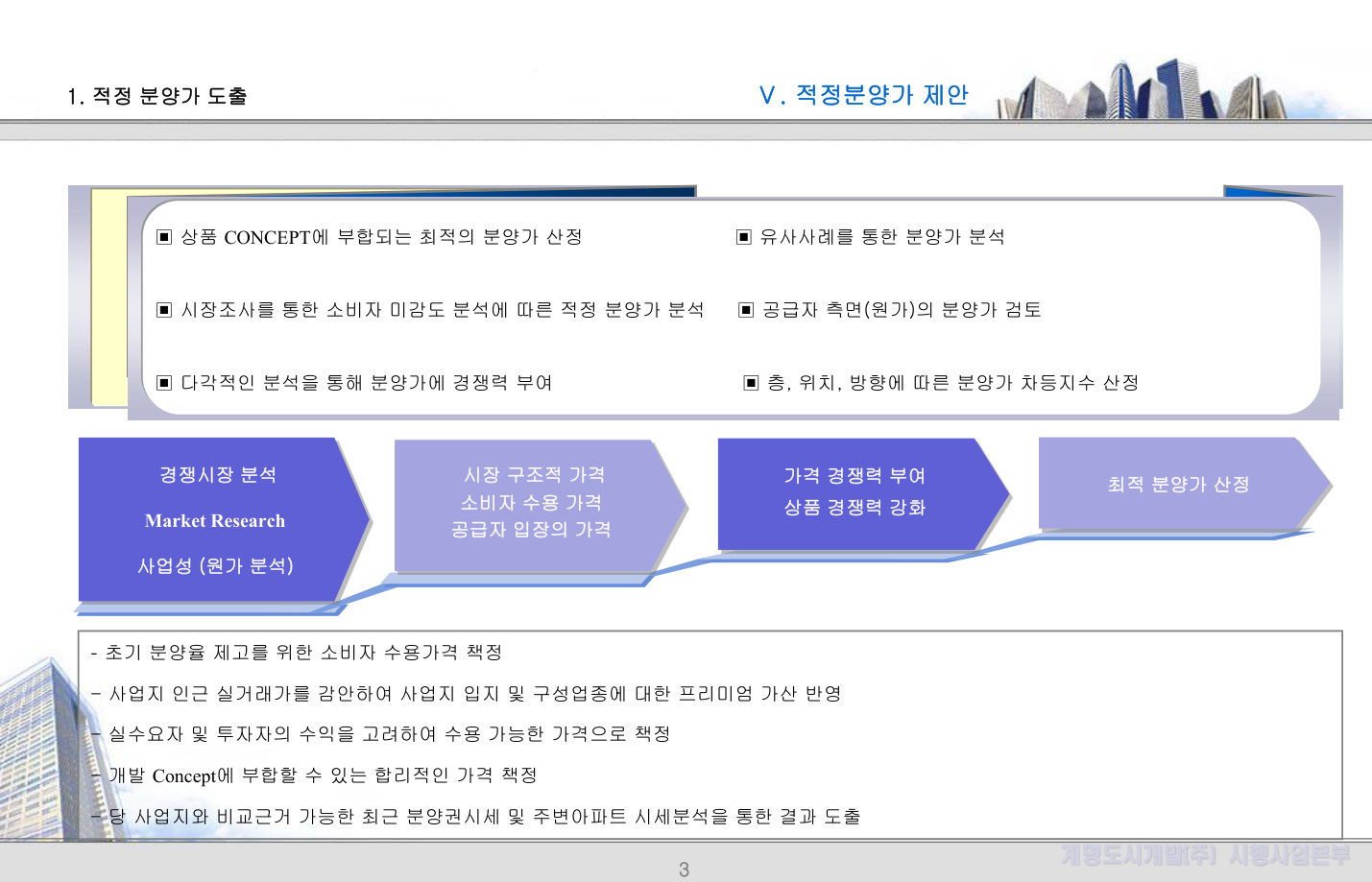Screen dimensions: 1372x882
Task: Click the skyline buildings image in the header
Action: point(1142,89)
